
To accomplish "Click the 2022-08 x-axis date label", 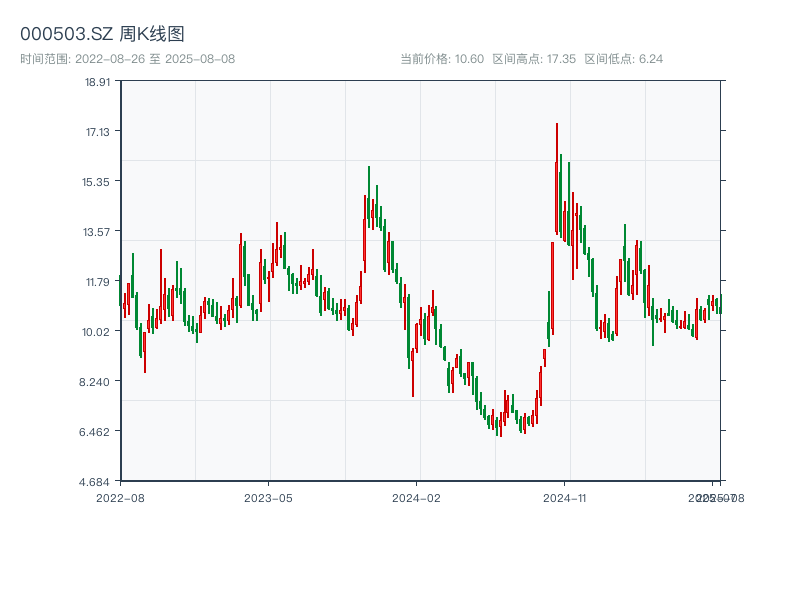I will click(120, 497).
